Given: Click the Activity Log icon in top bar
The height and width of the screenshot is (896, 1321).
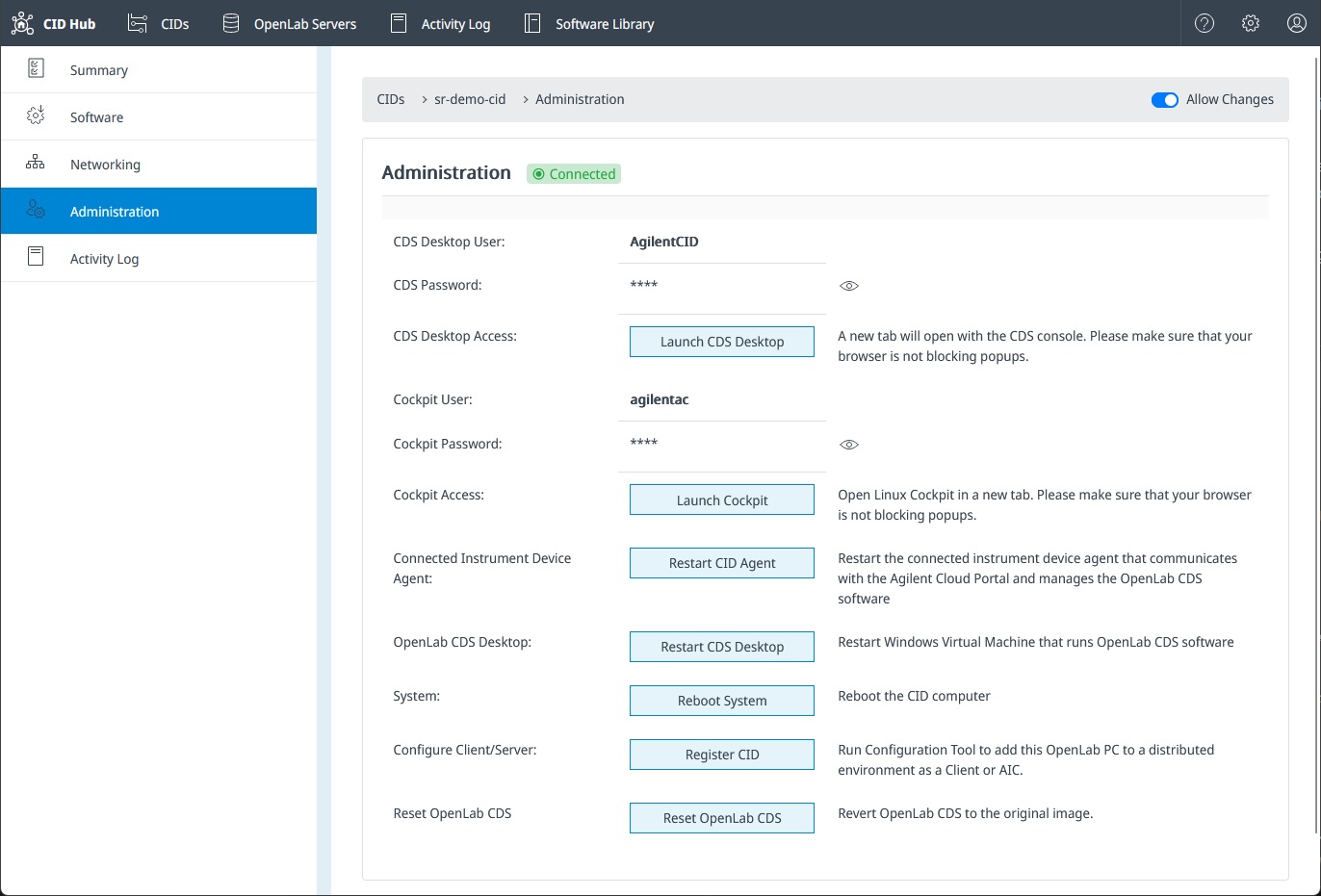Looking at the screenshot, I should [399, 23].
